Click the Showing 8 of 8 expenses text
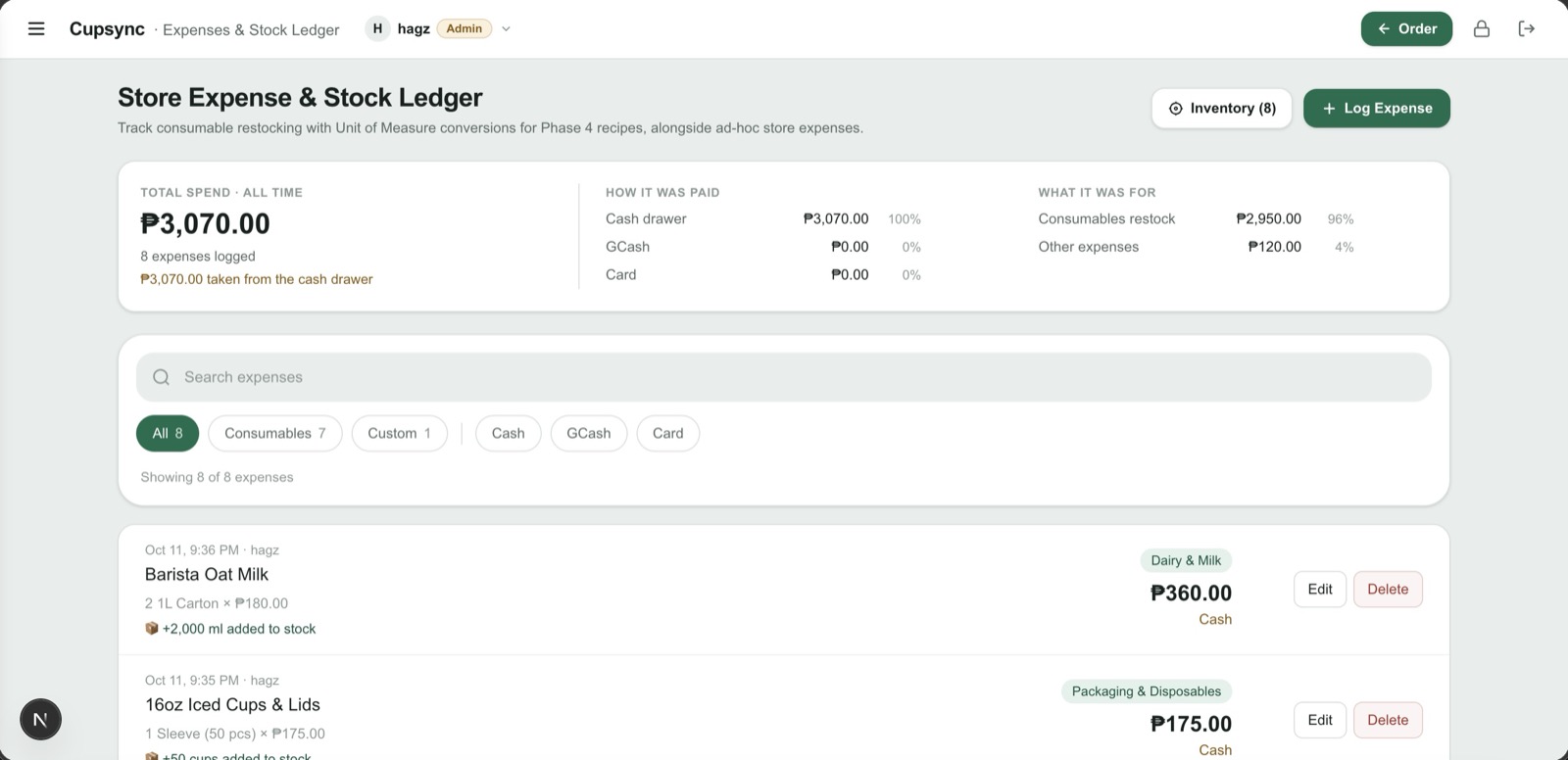Screen dimensions: 1568x760 217,477
